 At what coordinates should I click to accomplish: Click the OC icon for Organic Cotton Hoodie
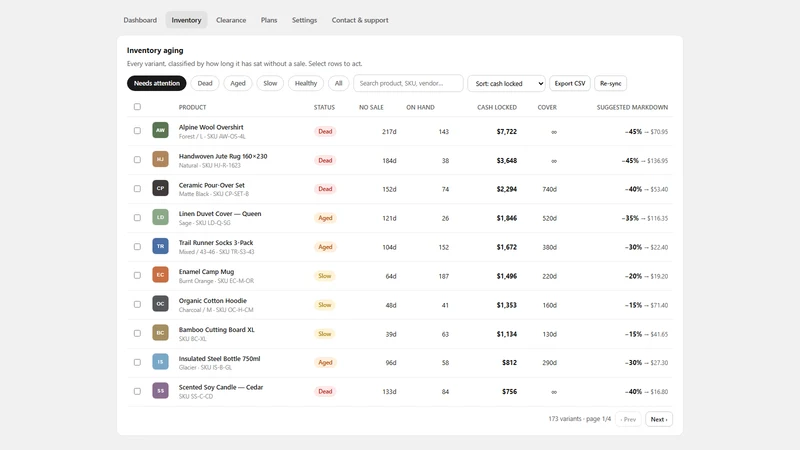[160, 304]
